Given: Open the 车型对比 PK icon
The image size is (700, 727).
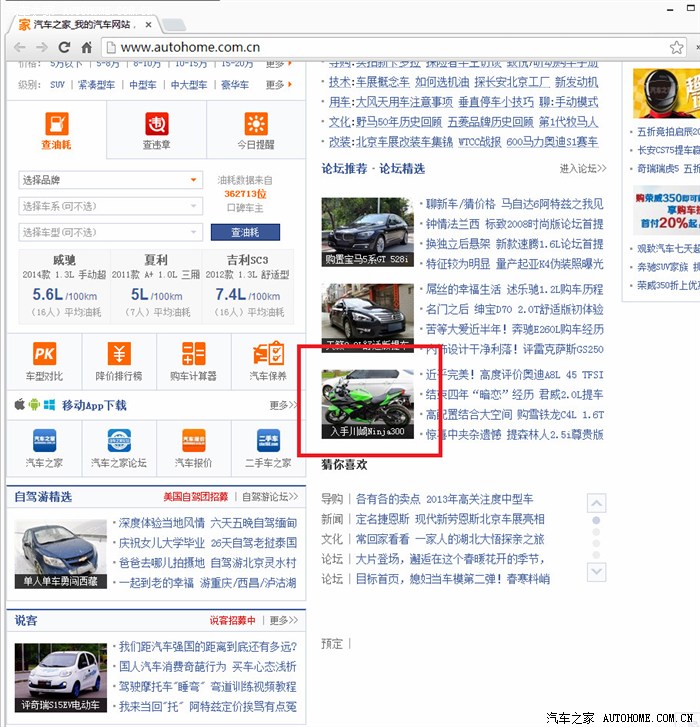Looking at the screenshot, I should (x=44, y=354).
